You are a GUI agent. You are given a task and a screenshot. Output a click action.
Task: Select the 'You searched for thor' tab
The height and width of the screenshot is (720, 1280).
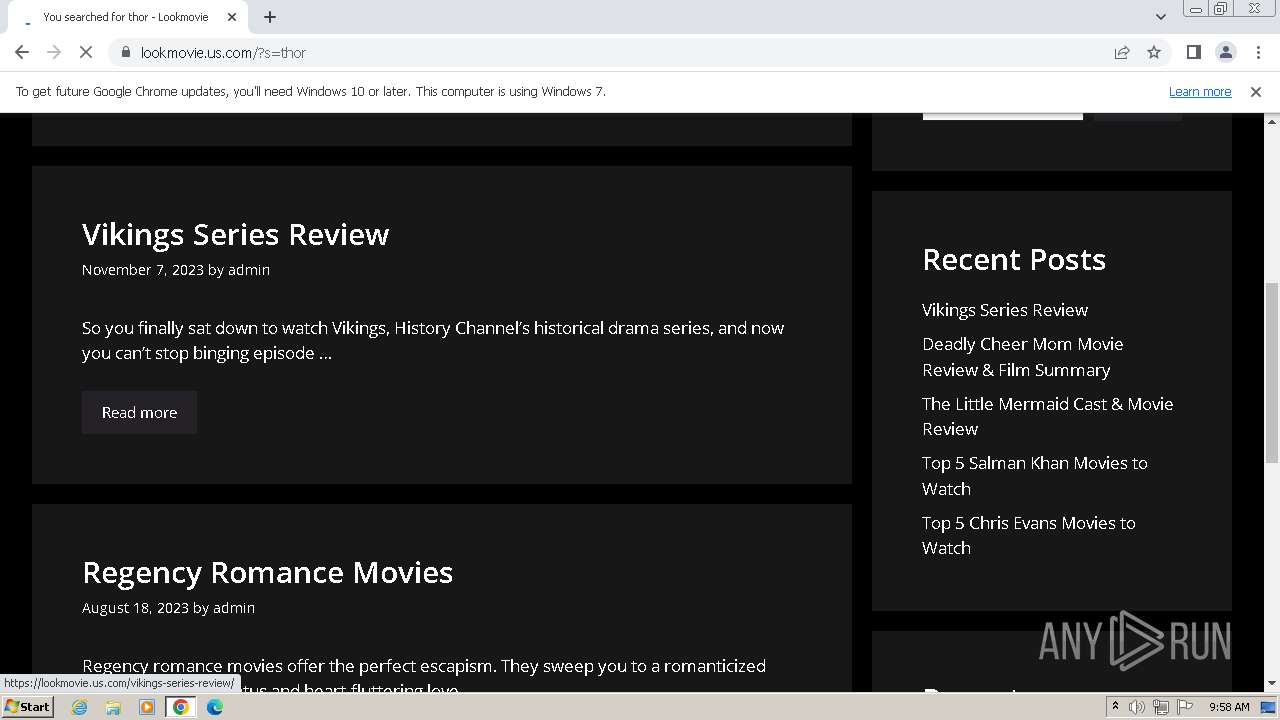pos(125,17)
